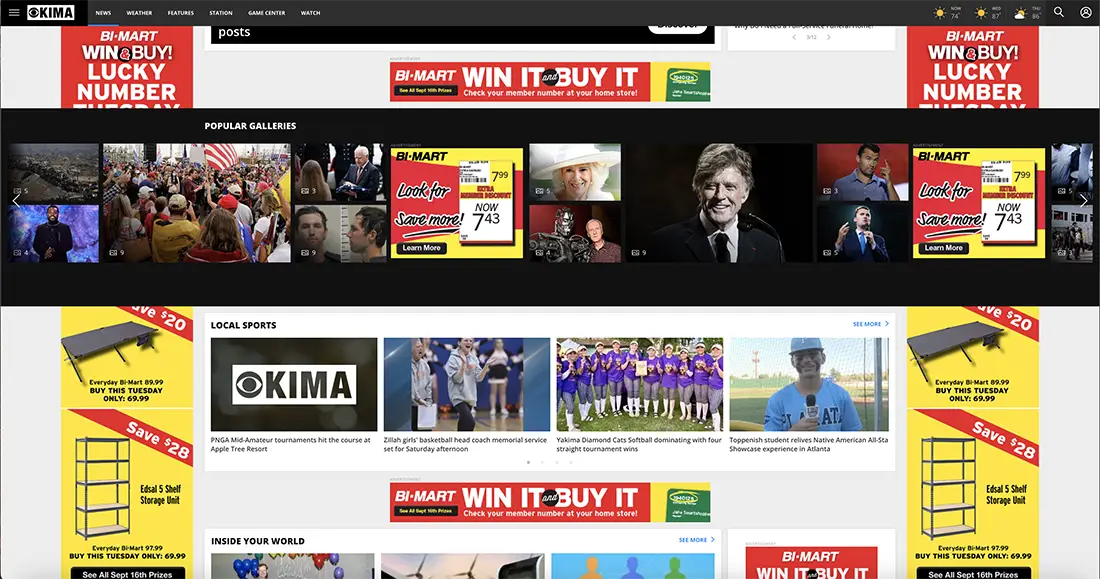Click the basketball coach photo thumbnail
The image size is (1100, 579).
coord(467,385)
